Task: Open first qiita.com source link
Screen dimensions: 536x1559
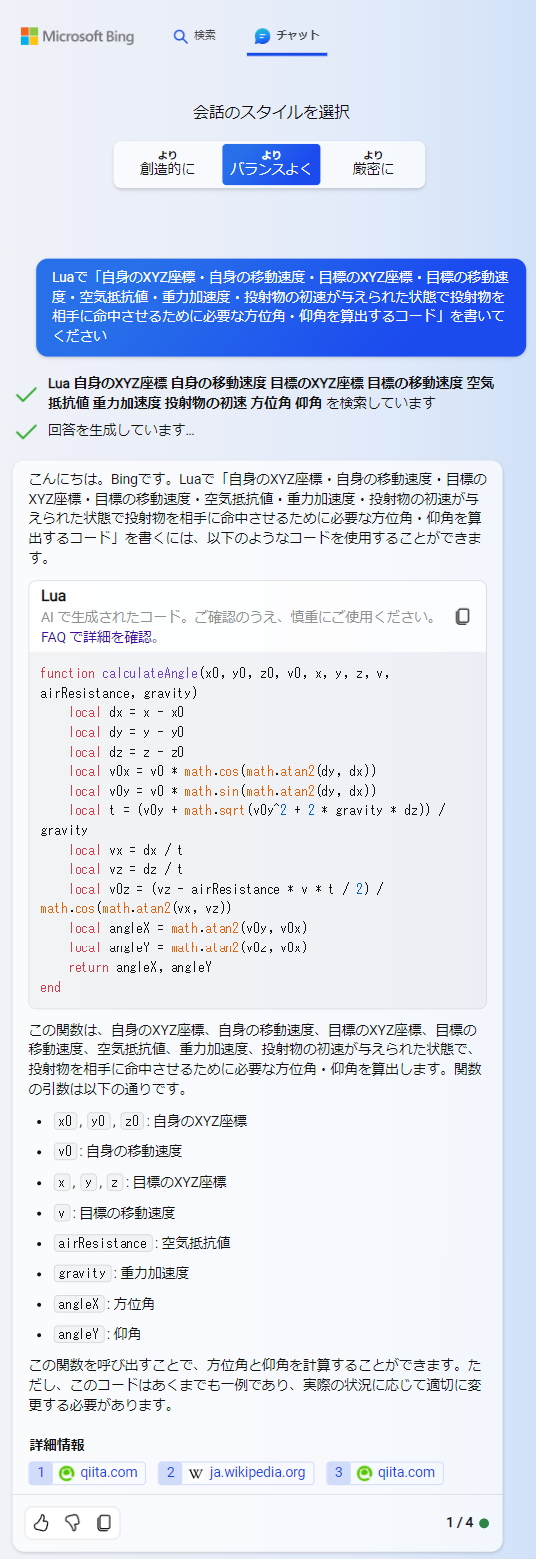Action: point(88,1473)
